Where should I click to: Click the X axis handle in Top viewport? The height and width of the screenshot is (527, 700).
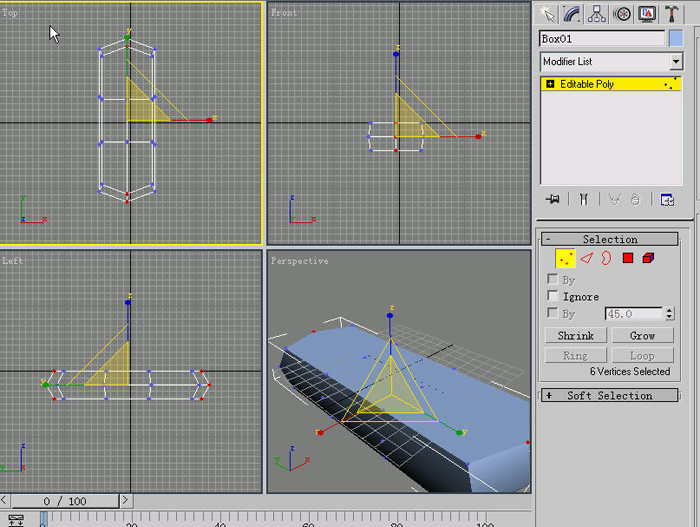coord(209,120)
